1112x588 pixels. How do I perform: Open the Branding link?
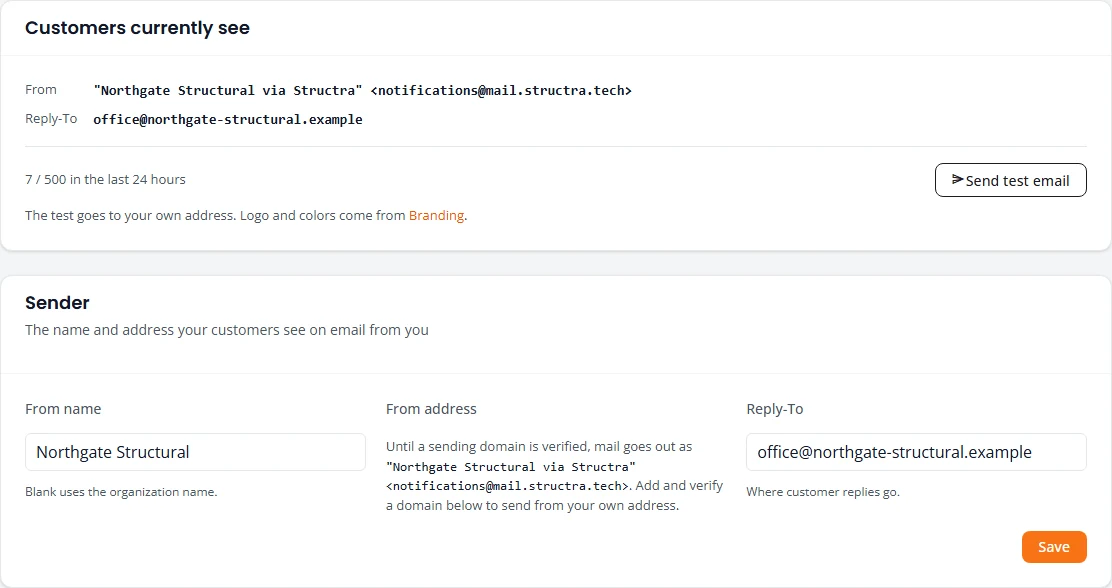436,215
